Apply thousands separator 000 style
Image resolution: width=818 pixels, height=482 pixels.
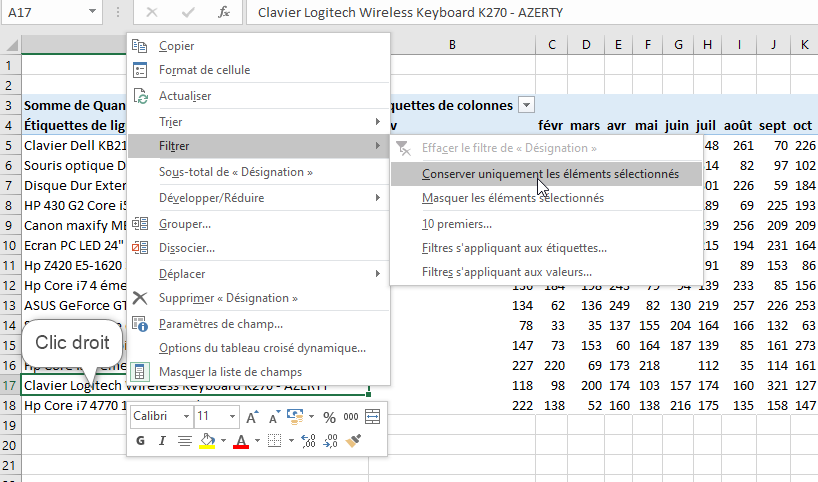(351, 417)
